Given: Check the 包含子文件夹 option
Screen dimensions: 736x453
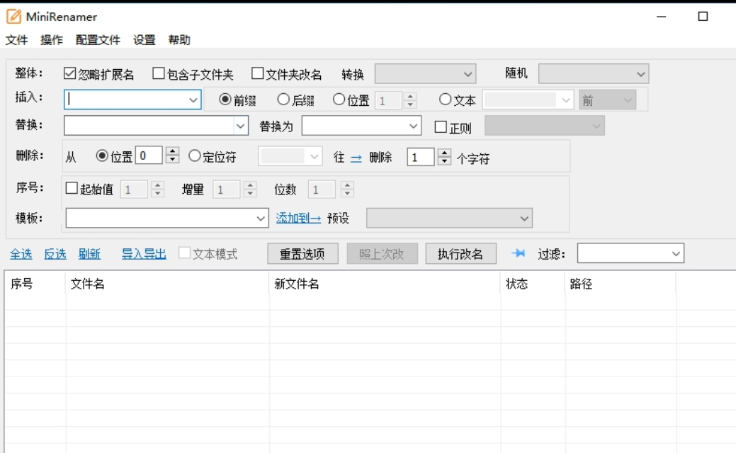Looking at the screenshot, I should (x=158, y=74).
